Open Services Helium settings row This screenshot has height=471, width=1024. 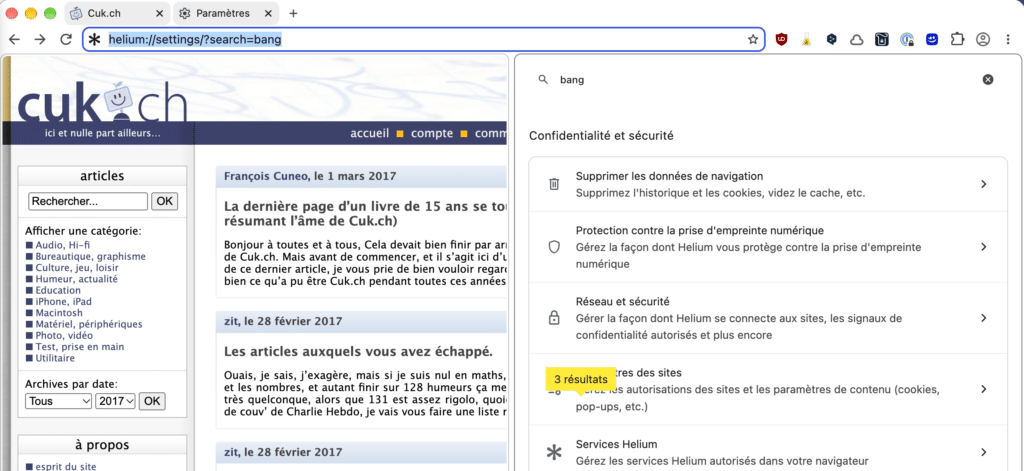(x=768, y=451)
